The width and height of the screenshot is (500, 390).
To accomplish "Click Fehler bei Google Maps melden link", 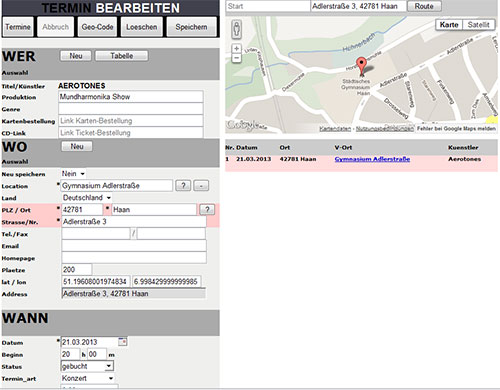I will click(456, 129).
